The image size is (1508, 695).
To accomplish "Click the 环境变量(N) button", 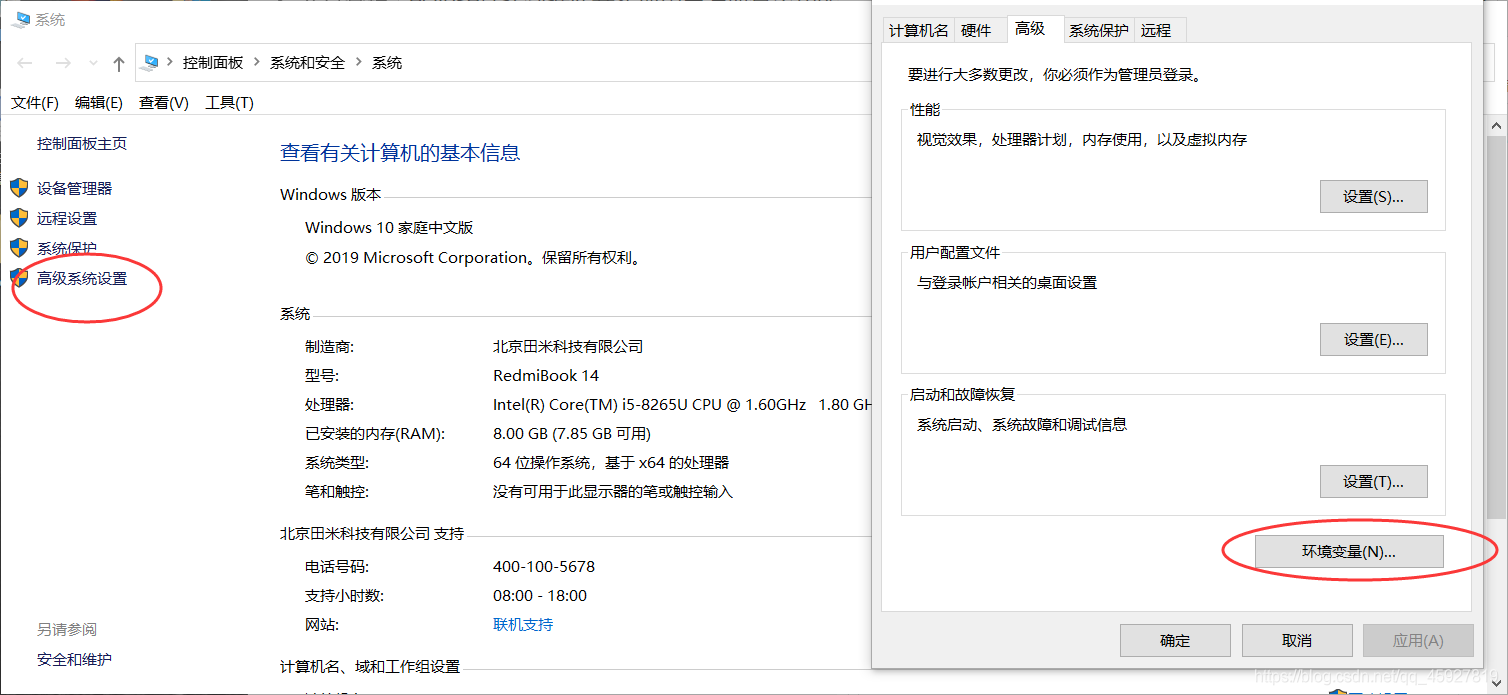I will pos(1348,551).
